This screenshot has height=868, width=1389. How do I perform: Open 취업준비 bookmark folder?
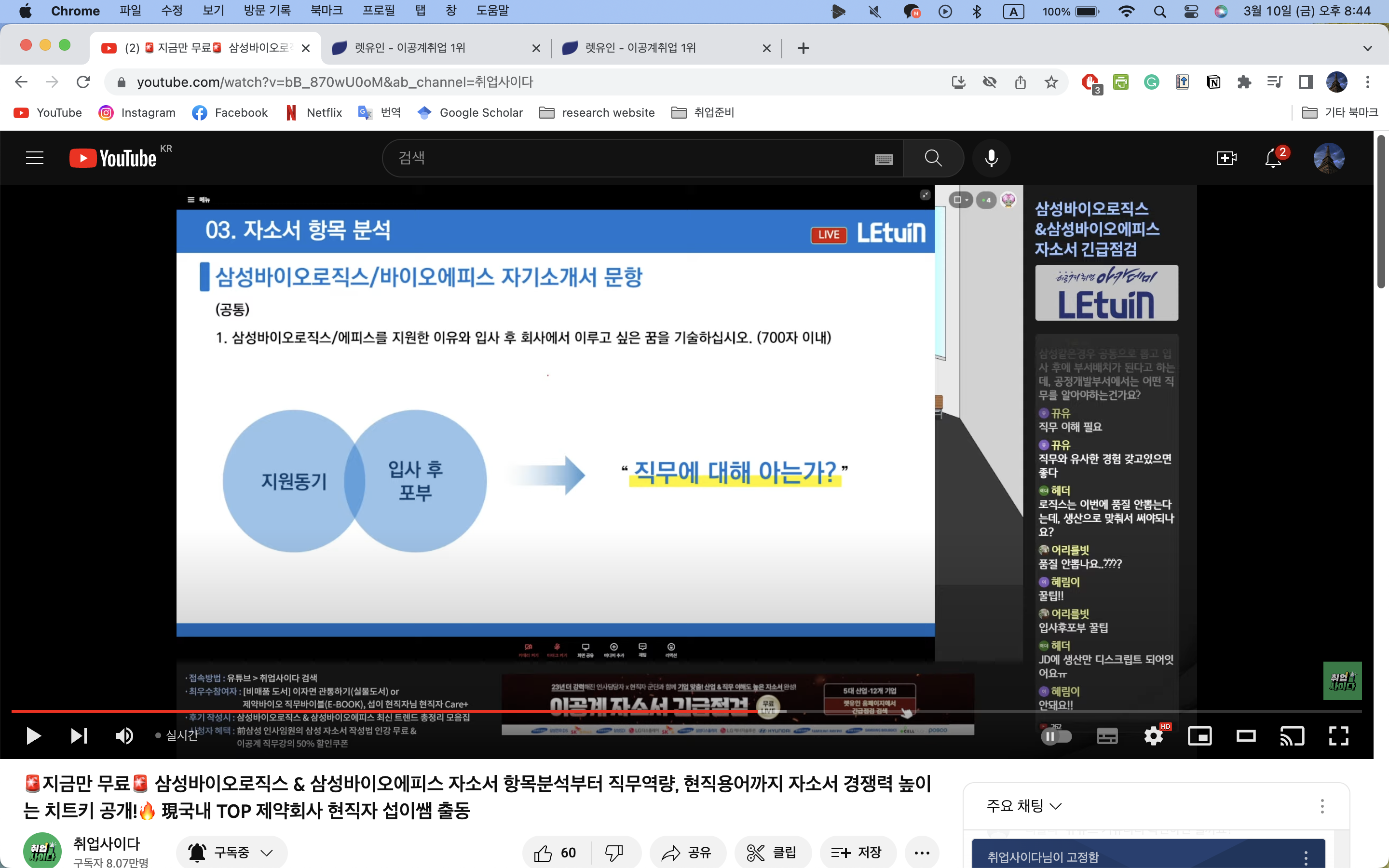pos(703,112)
